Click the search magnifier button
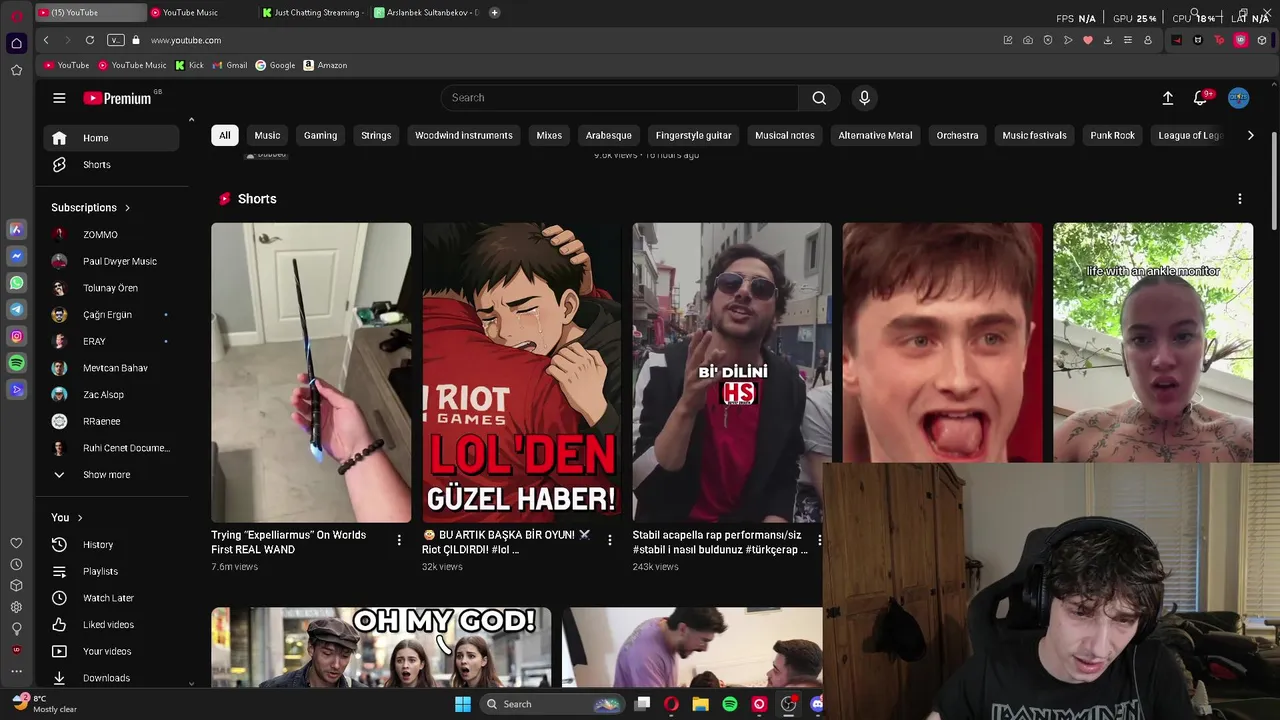Image resolution: width=1280 pixels, height=720 pixels. coord(819,98)
